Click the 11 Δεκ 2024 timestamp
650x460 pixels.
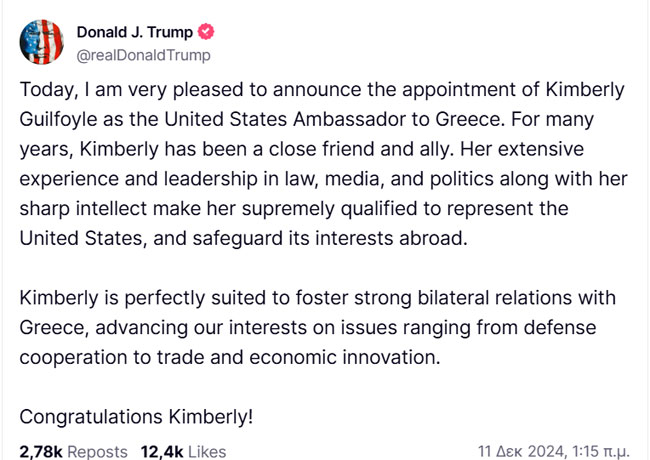521,451
